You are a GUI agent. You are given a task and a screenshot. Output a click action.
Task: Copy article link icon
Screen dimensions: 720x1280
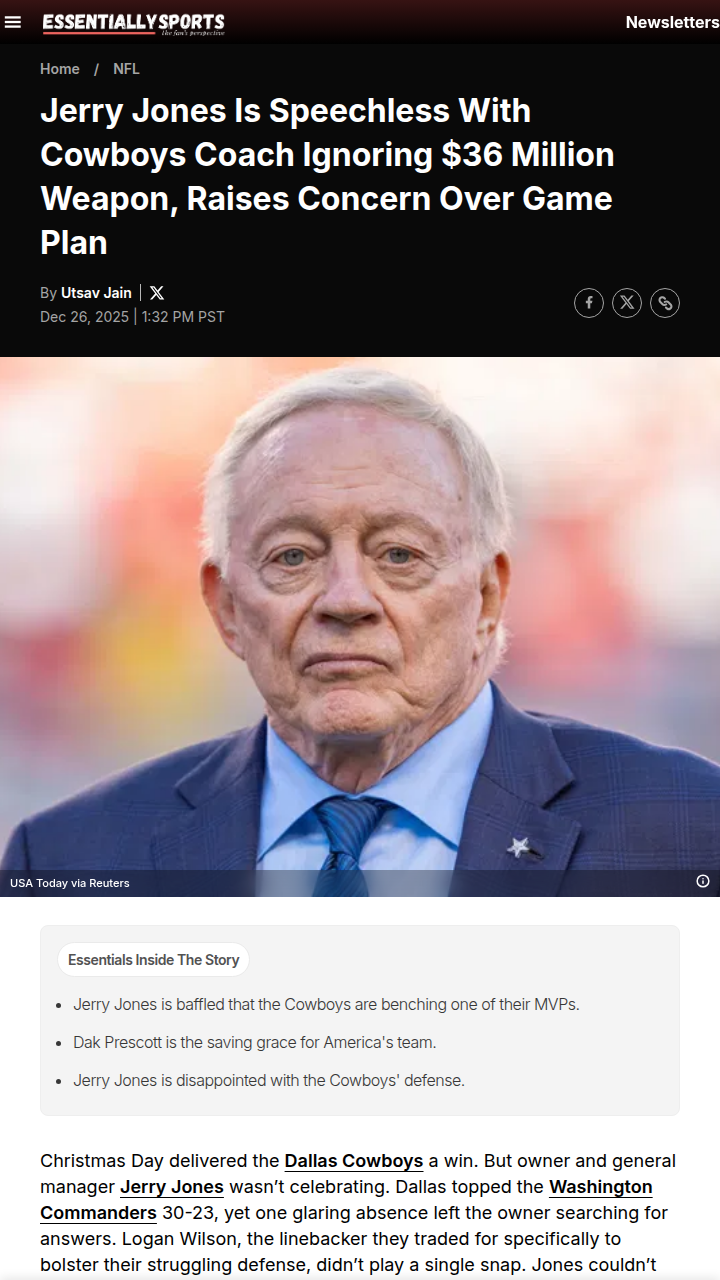665,303
